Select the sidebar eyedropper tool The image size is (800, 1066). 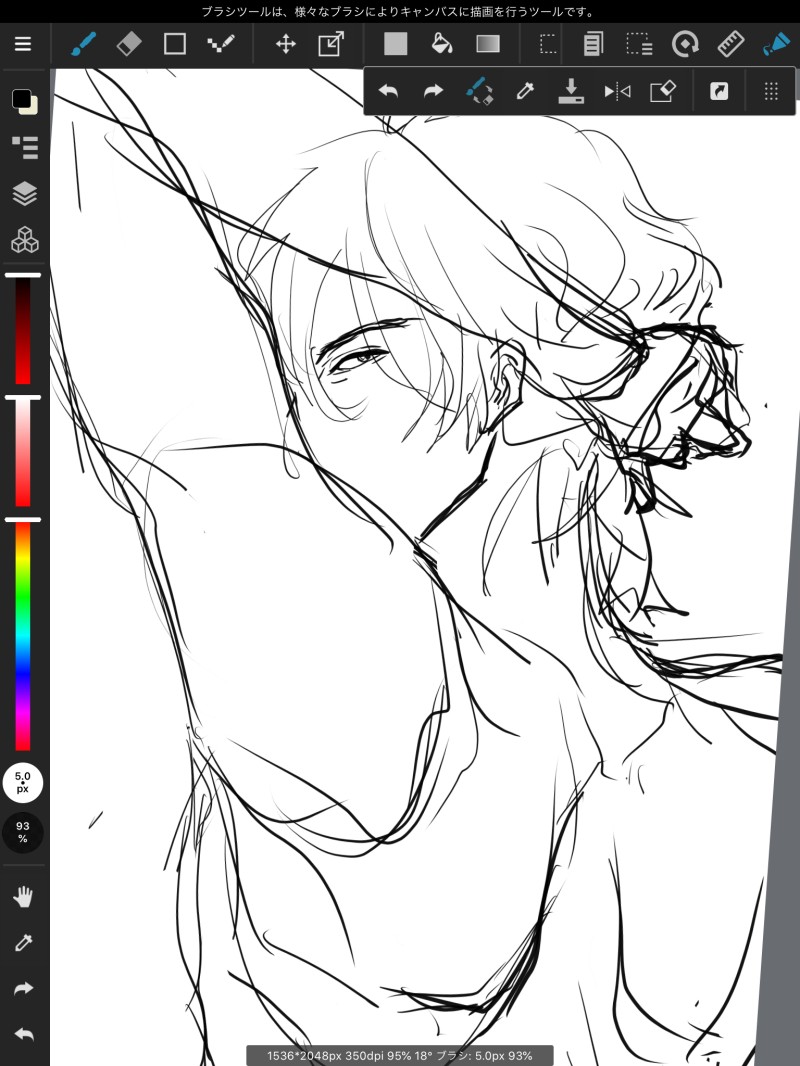tap(24, 943)
